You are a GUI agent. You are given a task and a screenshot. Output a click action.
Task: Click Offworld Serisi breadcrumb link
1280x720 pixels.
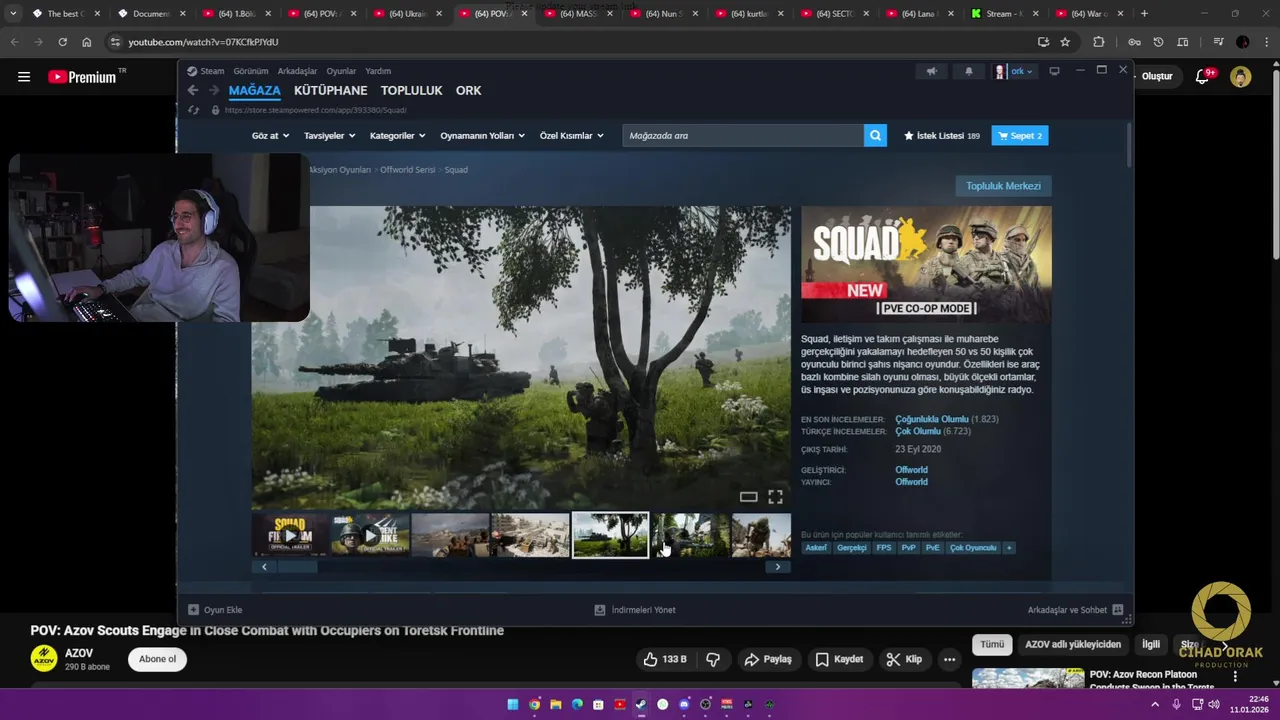(408, 170)
